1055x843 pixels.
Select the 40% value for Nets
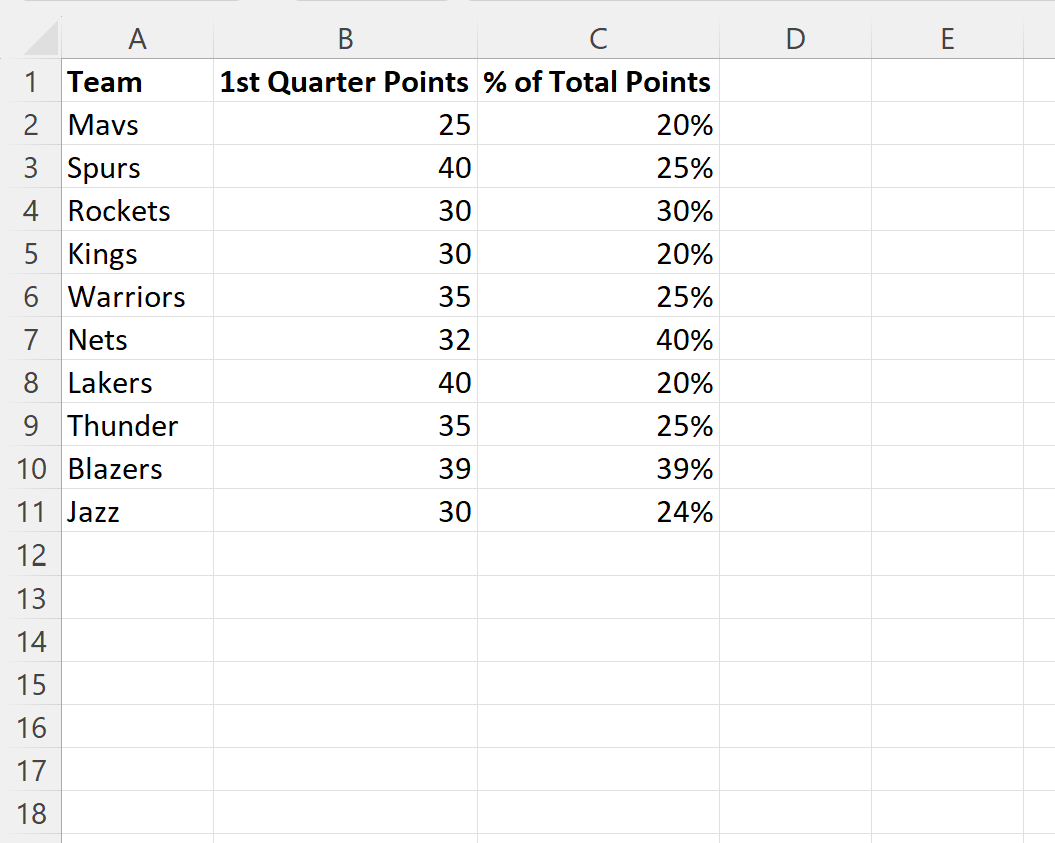pos(597,340)
